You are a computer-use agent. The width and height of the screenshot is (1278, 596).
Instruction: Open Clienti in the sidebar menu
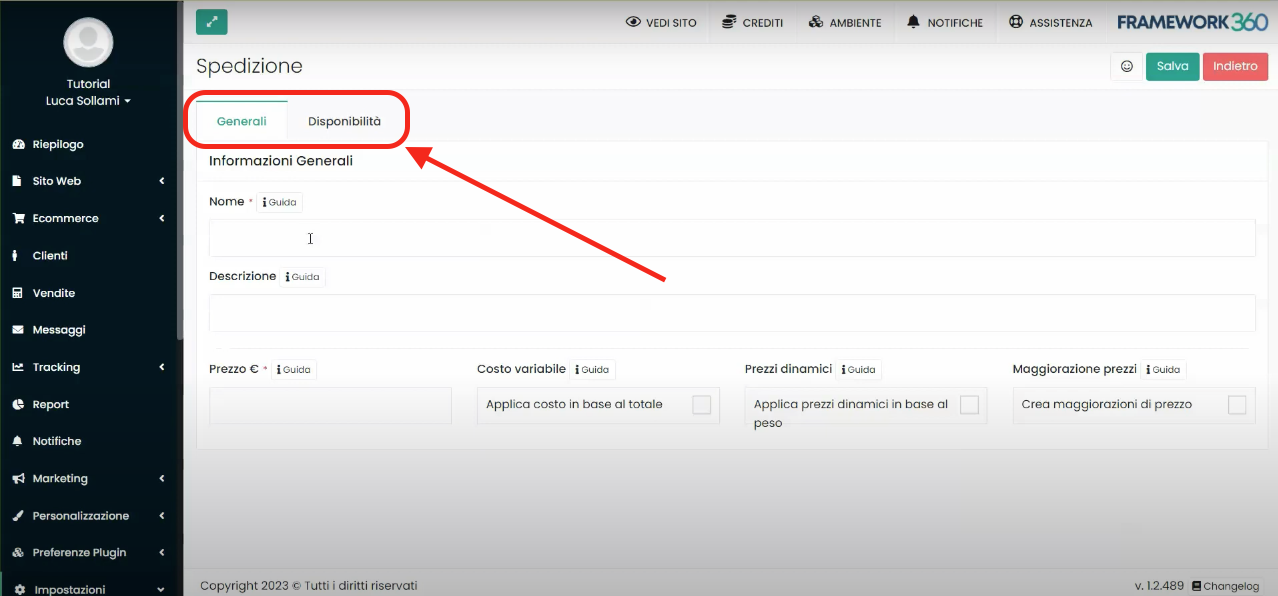click(x=50, y=255)
